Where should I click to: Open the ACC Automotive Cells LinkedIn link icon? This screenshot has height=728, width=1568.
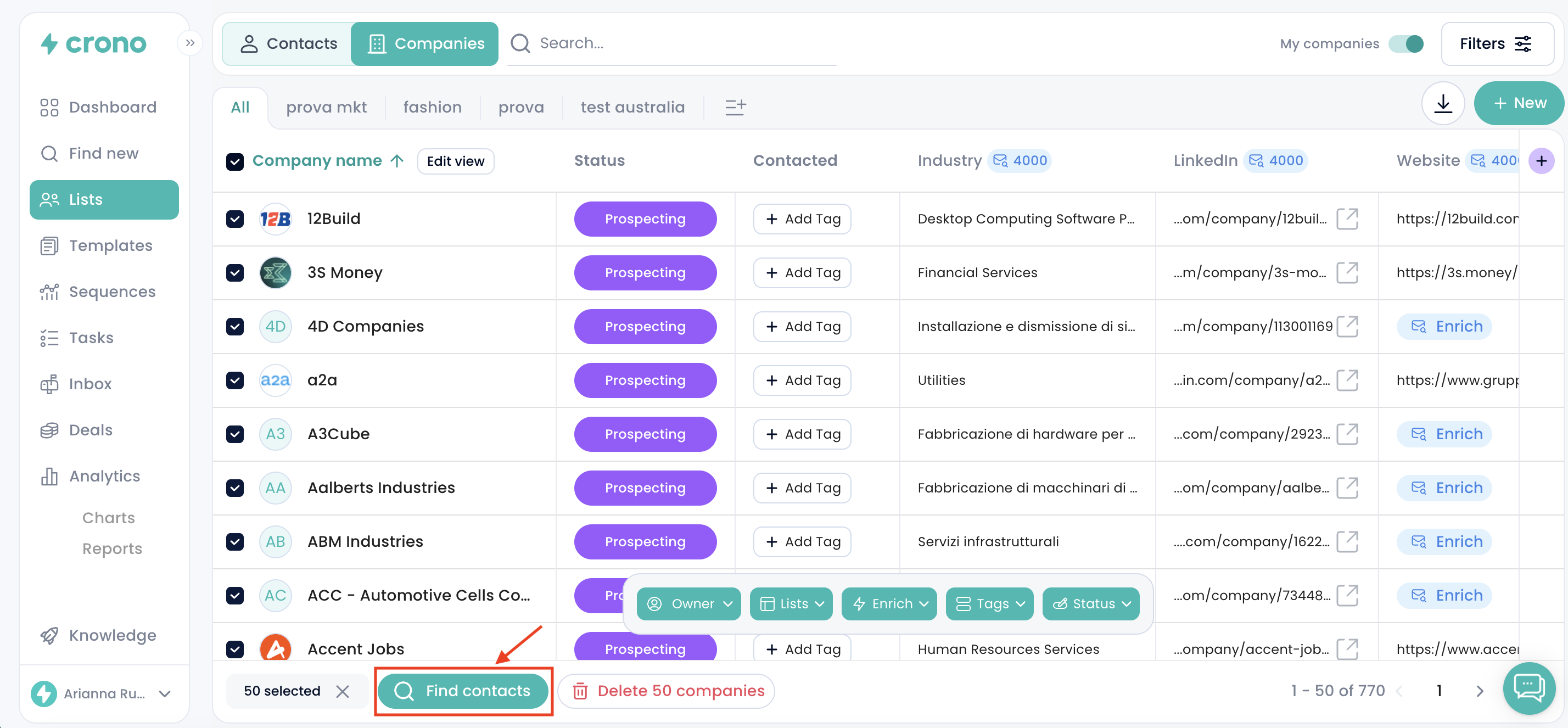click(x=1347, y=595)
